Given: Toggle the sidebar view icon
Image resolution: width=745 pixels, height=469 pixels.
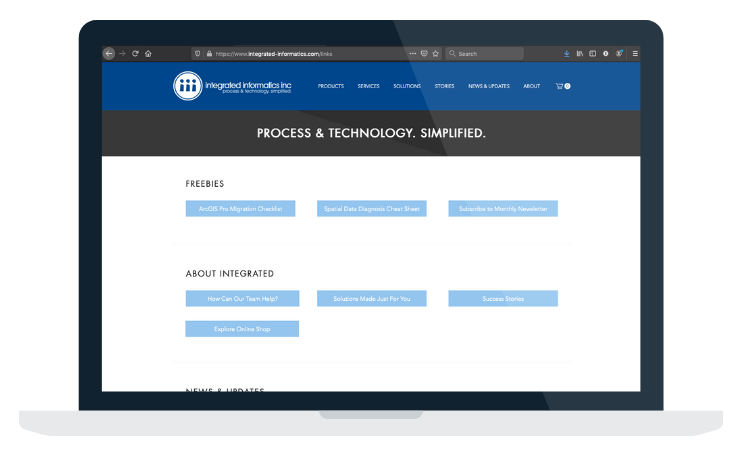Looking at the screenshot, I should tap(592, 54).
